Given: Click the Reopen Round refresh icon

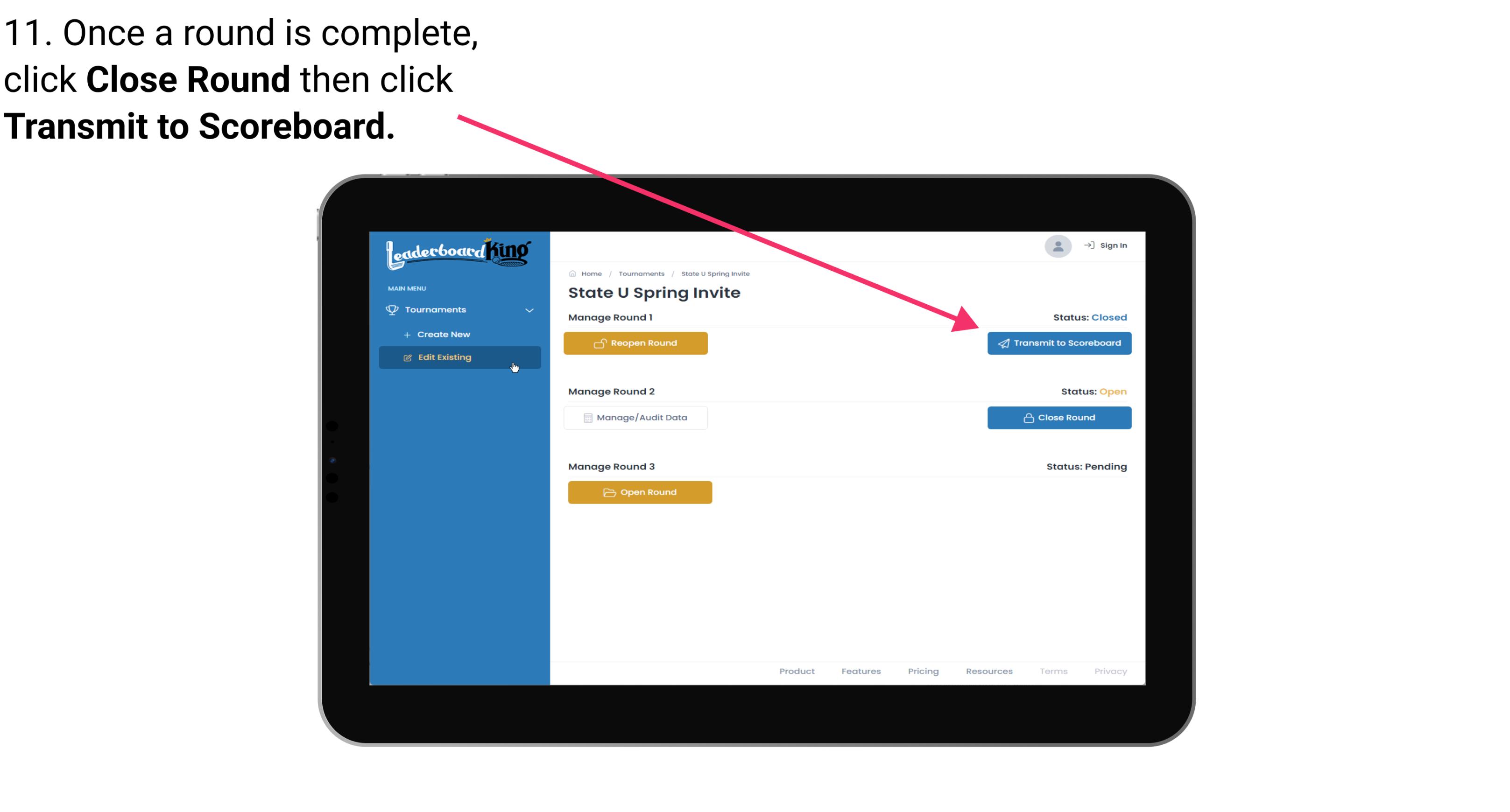Looking at the screenshot, I should [600, 343].
